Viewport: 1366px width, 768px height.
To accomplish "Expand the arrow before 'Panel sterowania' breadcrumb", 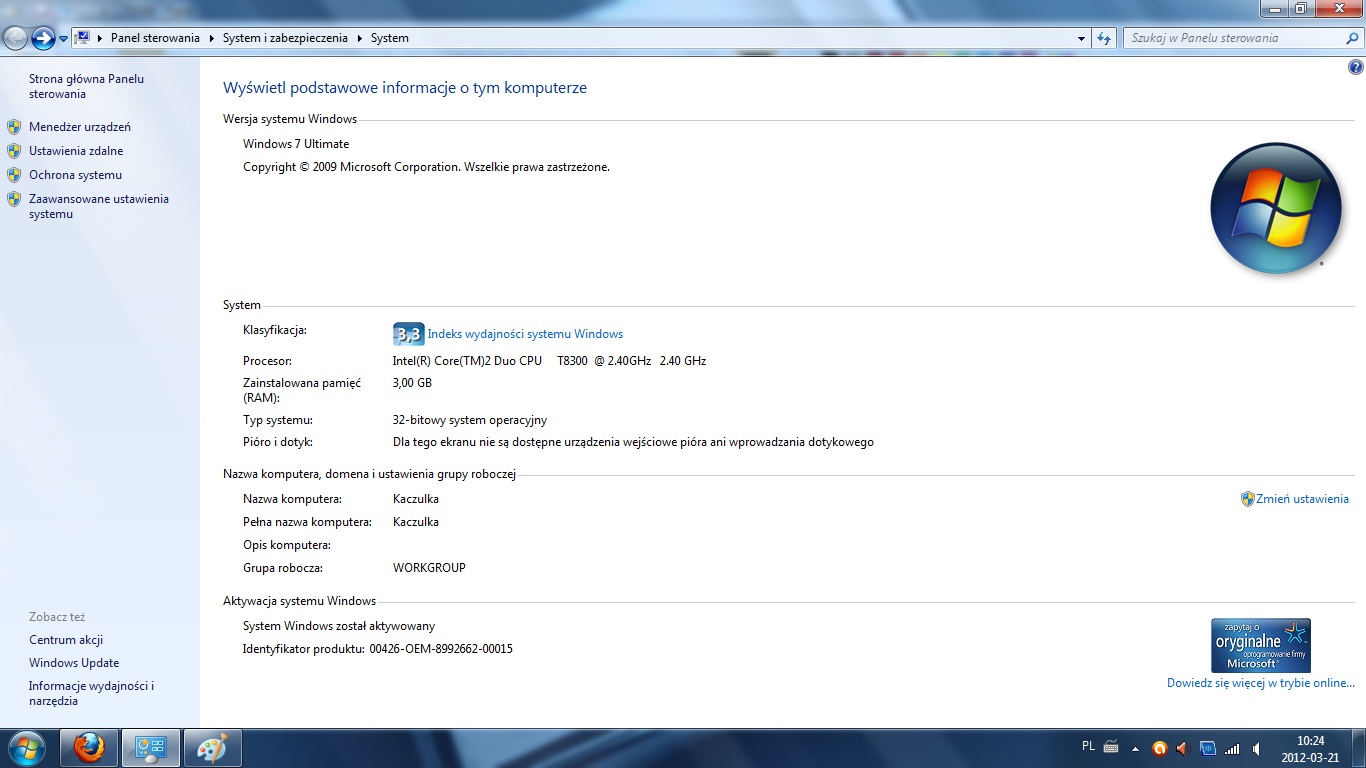I will (x=100, y=38).
